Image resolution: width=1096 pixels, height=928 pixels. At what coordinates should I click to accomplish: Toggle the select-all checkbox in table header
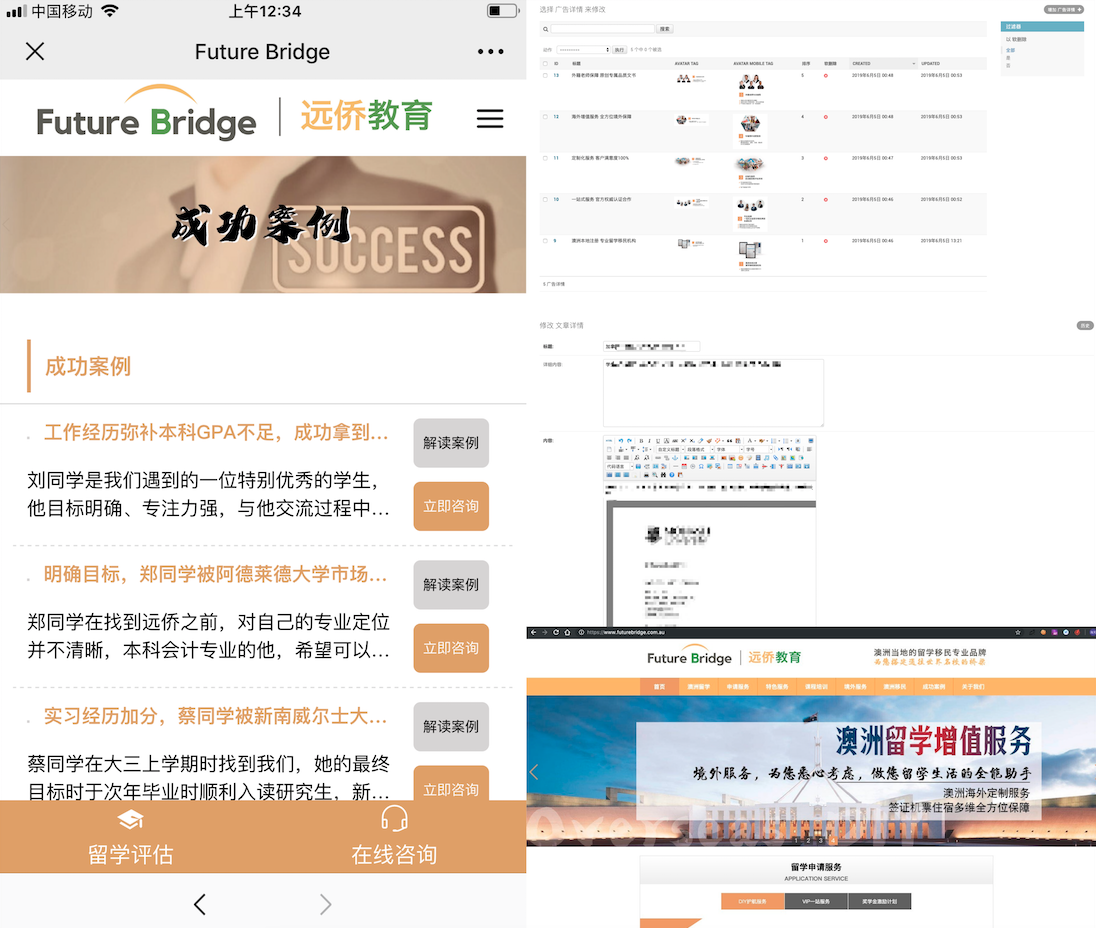545,63
